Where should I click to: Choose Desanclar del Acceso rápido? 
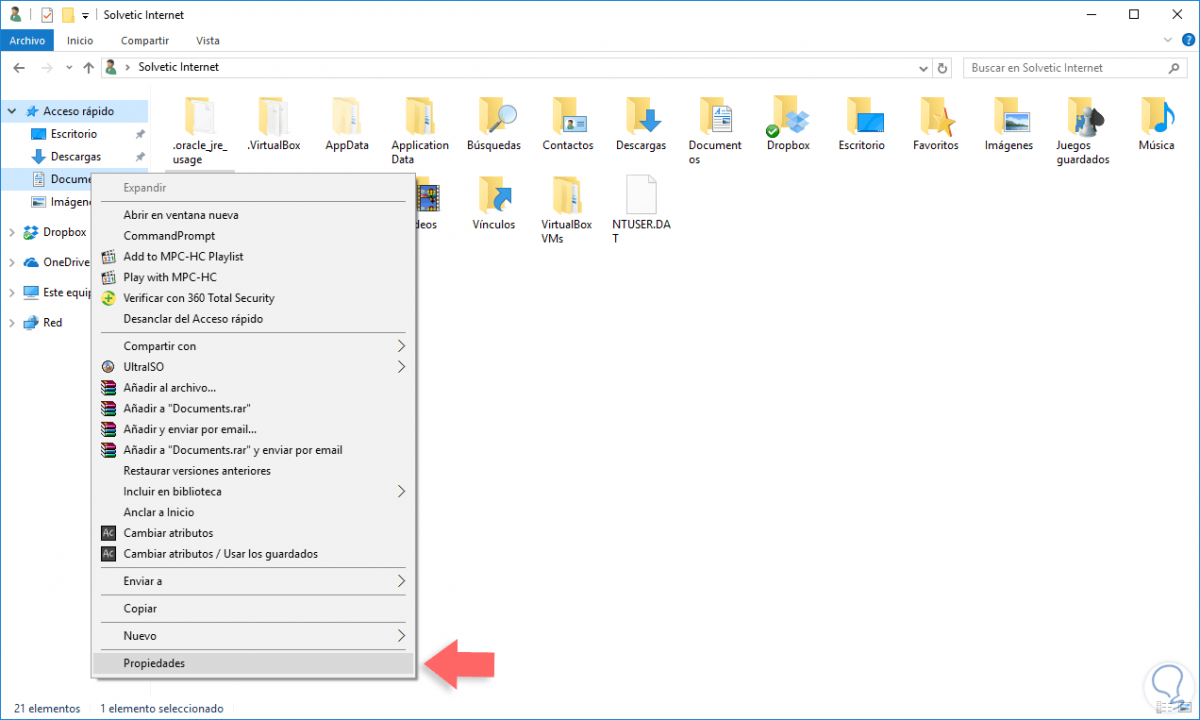pyautogui.click(x=253, y=319)
